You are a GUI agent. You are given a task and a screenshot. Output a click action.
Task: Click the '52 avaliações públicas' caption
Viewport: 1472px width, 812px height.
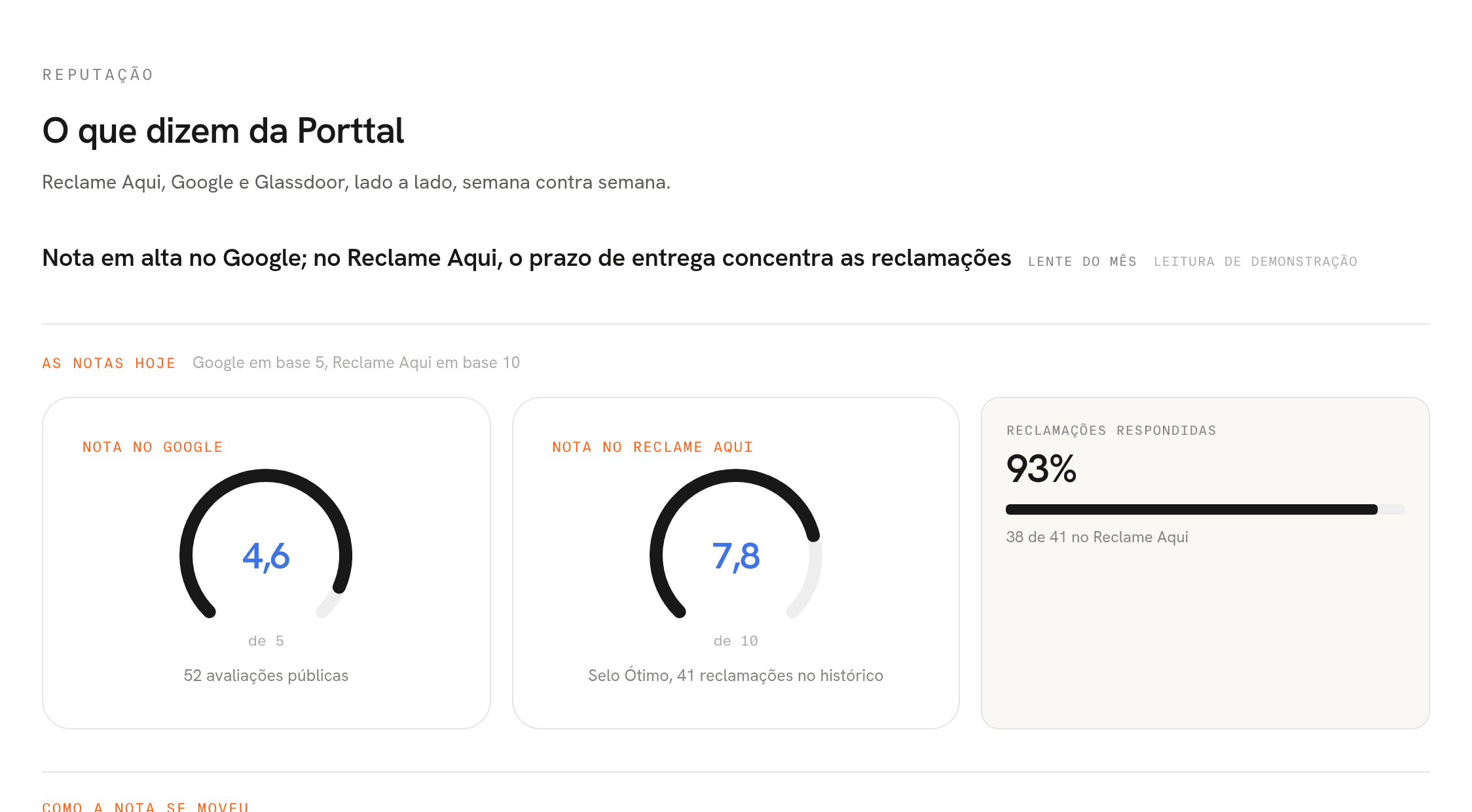[266, 676]
